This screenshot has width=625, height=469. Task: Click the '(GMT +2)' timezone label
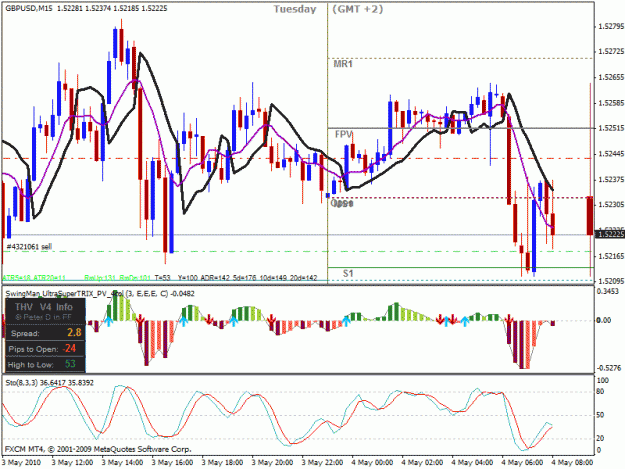pos(358,9)
